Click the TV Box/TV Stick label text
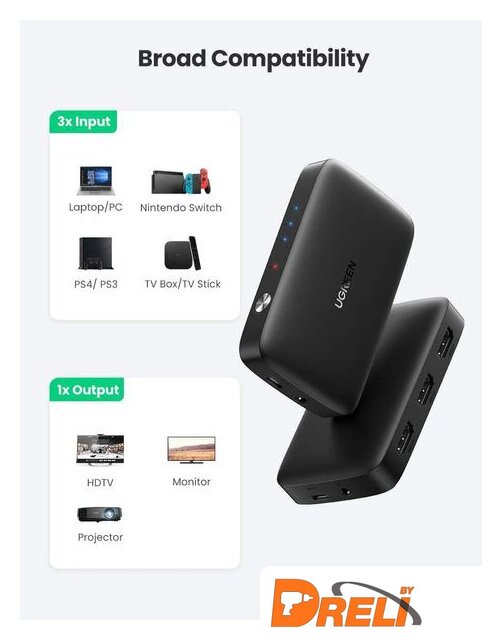 point(182,284)
